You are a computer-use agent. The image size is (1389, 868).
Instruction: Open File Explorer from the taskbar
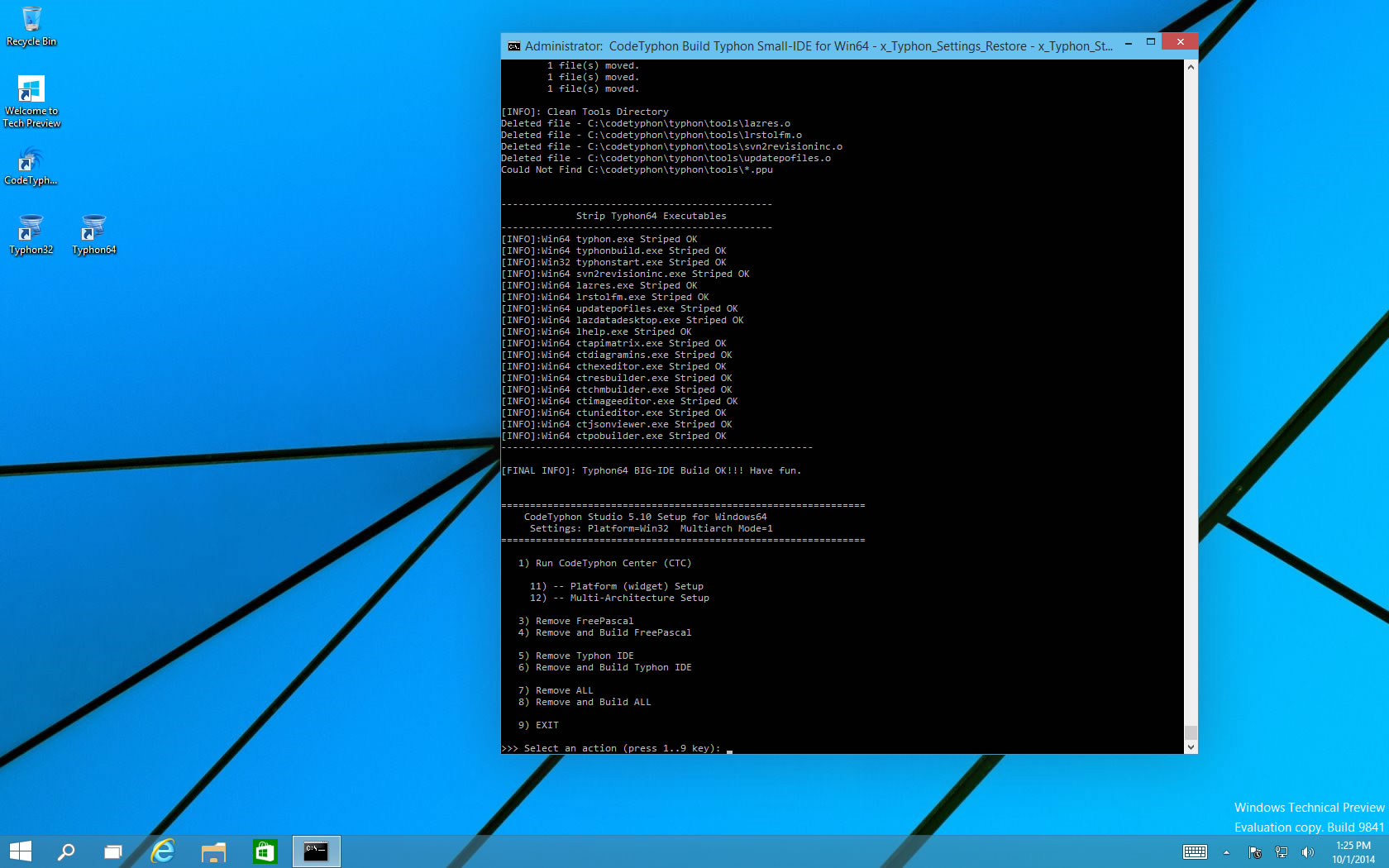[x=213, y=851]
